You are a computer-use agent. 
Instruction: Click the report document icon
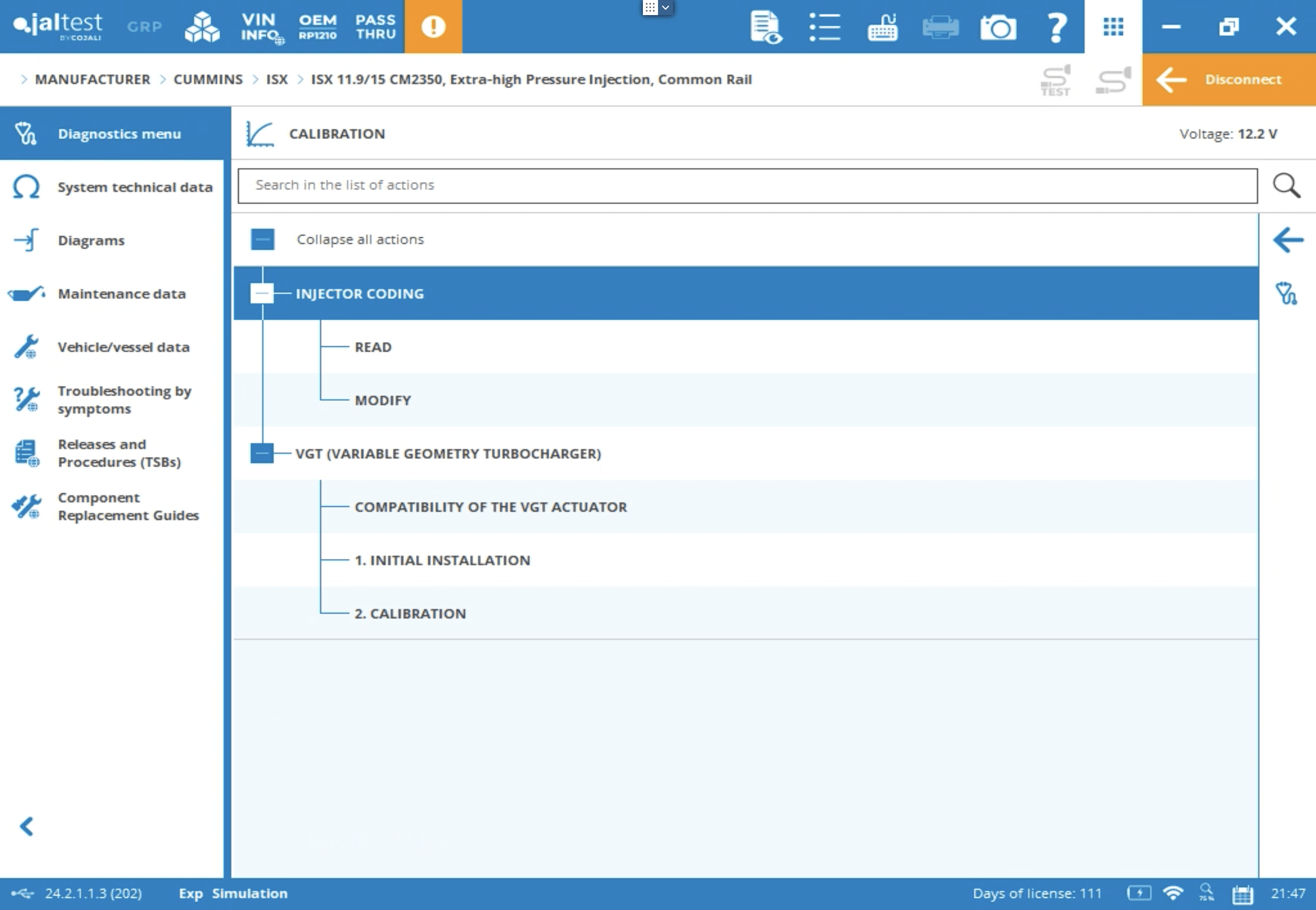pos(765,27)
